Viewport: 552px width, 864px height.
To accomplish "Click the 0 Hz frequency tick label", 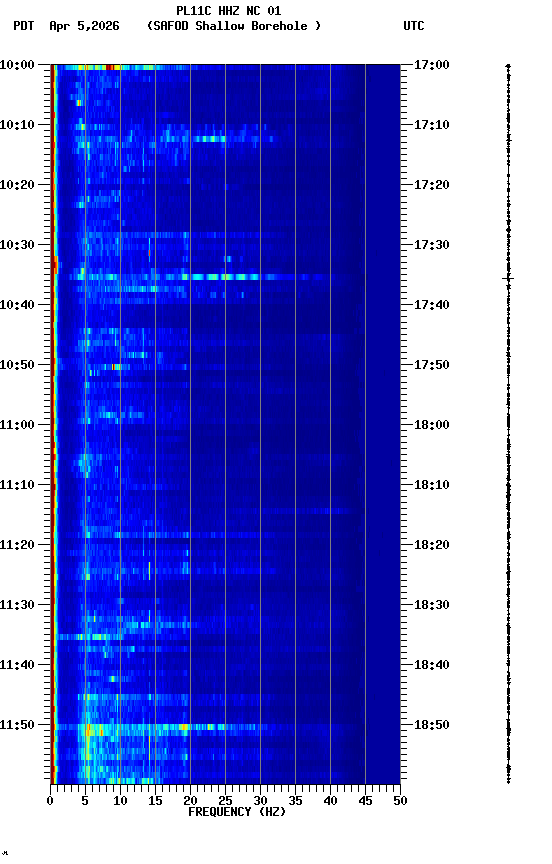I will (51, 801).
